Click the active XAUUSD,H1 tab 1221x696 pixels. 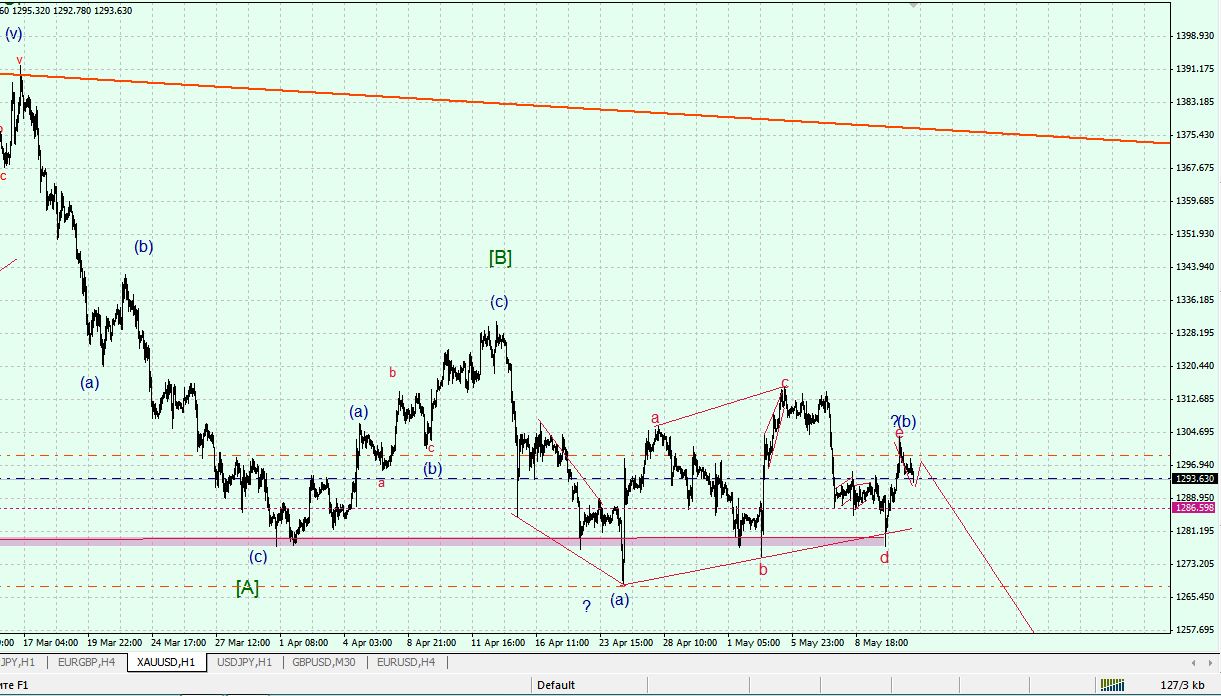(x=168, y=662)
